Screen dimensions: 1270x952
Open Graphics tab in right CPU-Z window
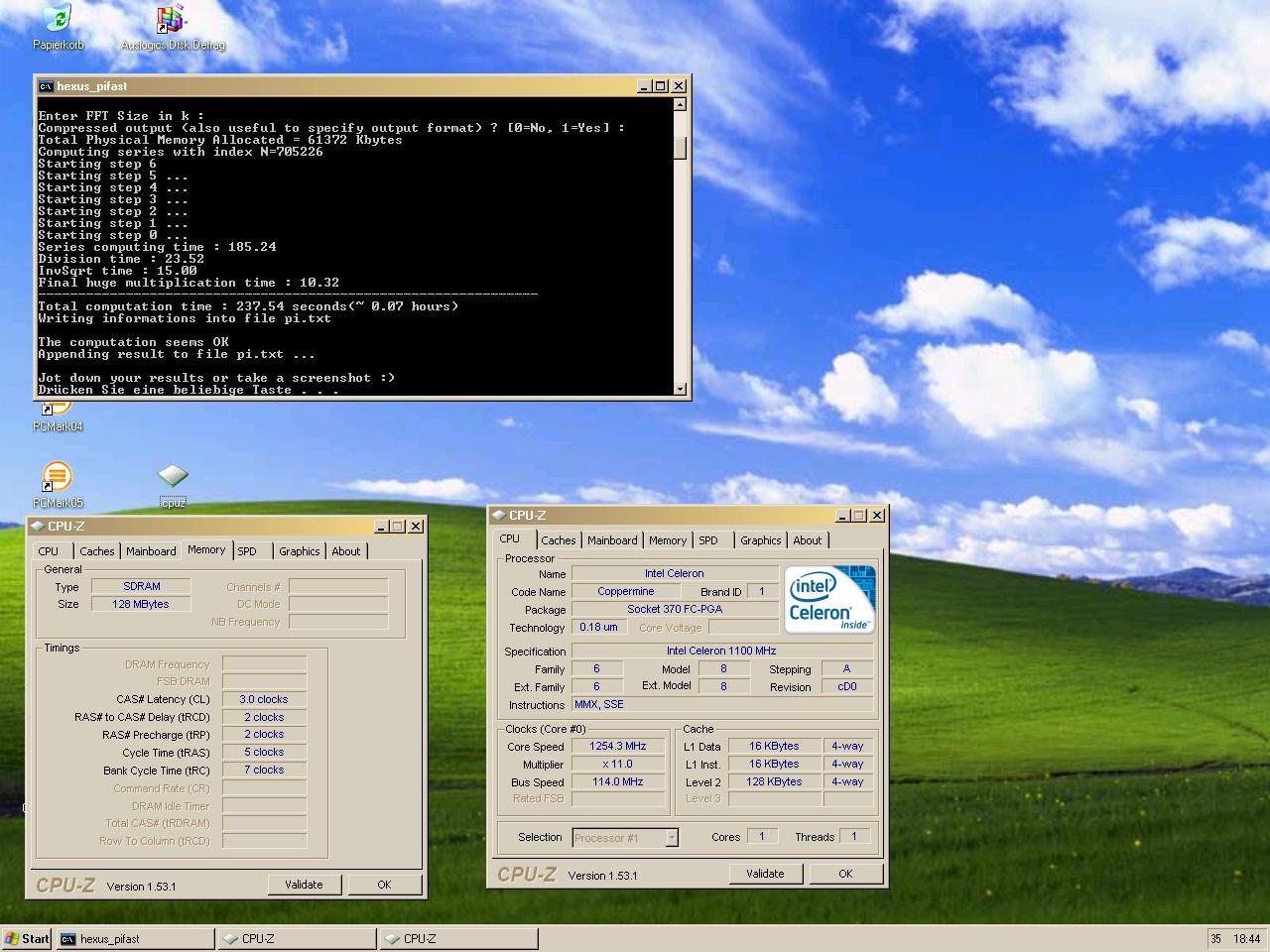click(x=760, y=540)
